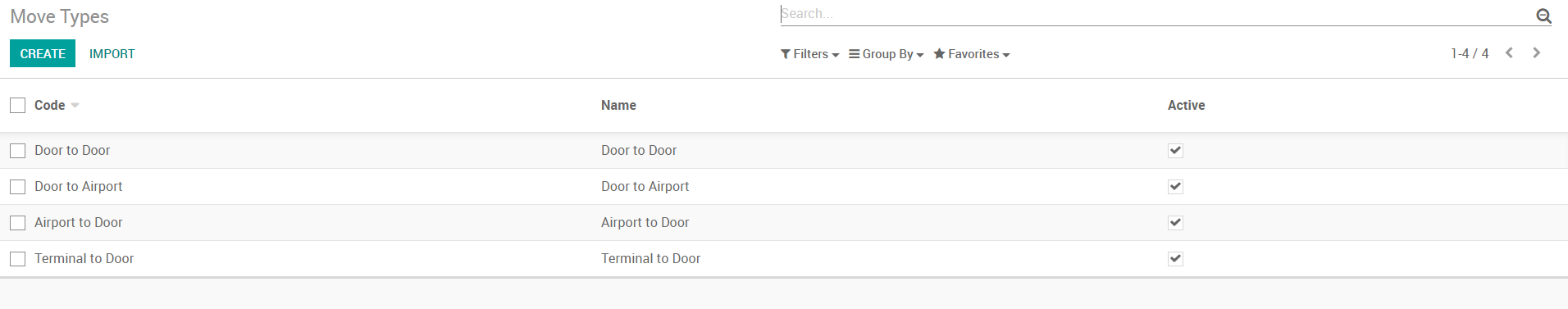Click the 1-4 / 4 pager counter
Viewport: 1568px width, 309px height.
(x=1469, y=53)
